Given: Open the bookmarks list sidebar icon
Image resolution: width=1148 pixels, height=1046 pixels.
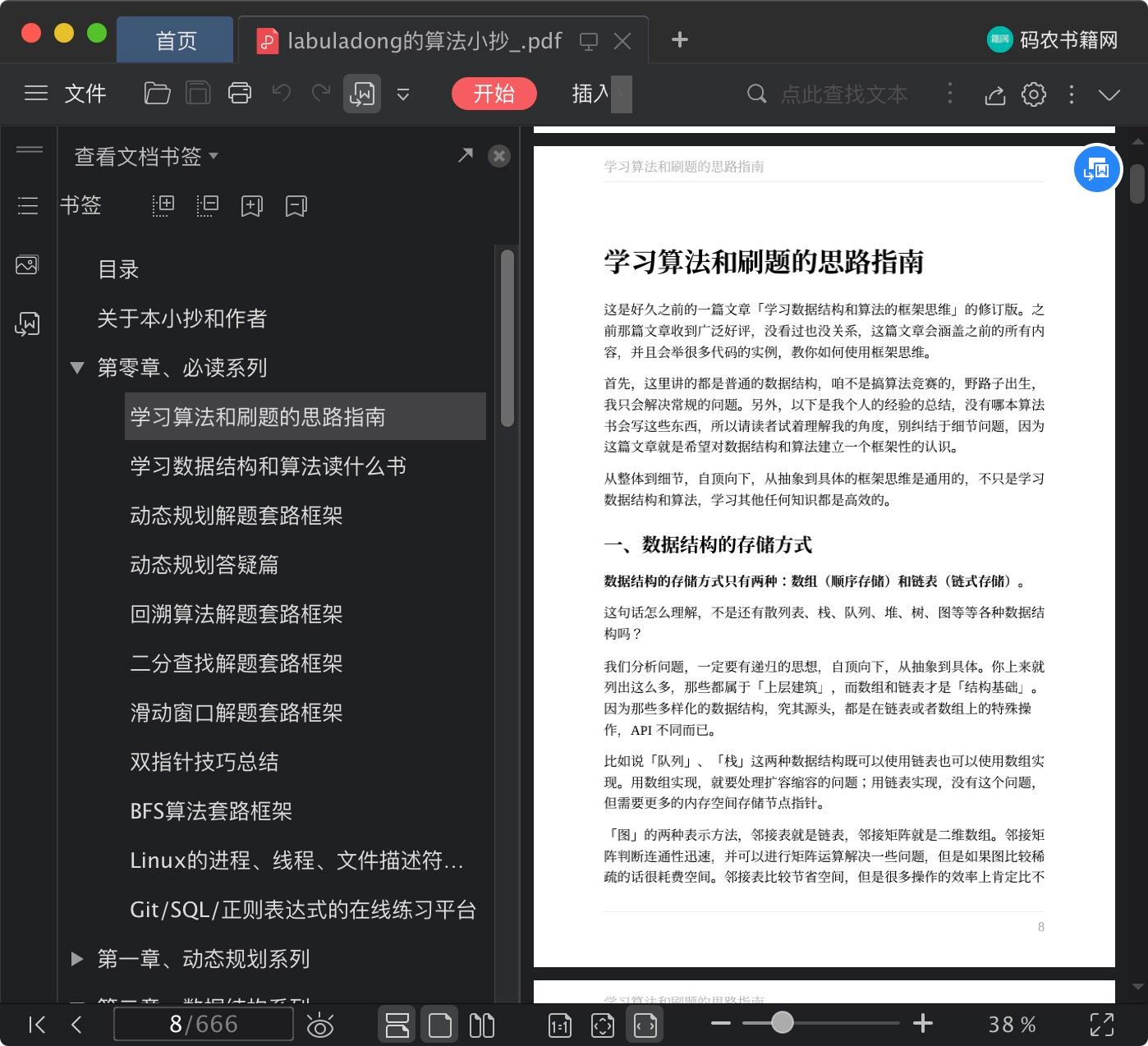Looking at the screenshot, I should click(28, 205).
